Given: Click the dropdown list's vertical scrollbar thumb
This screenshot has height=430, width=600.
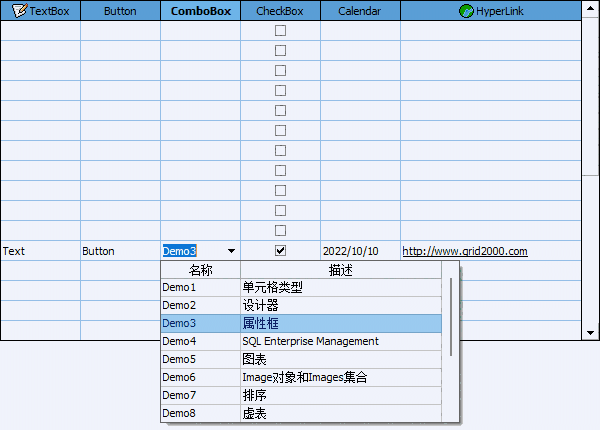Looking at the screenshot, I should tap(451, 315).
